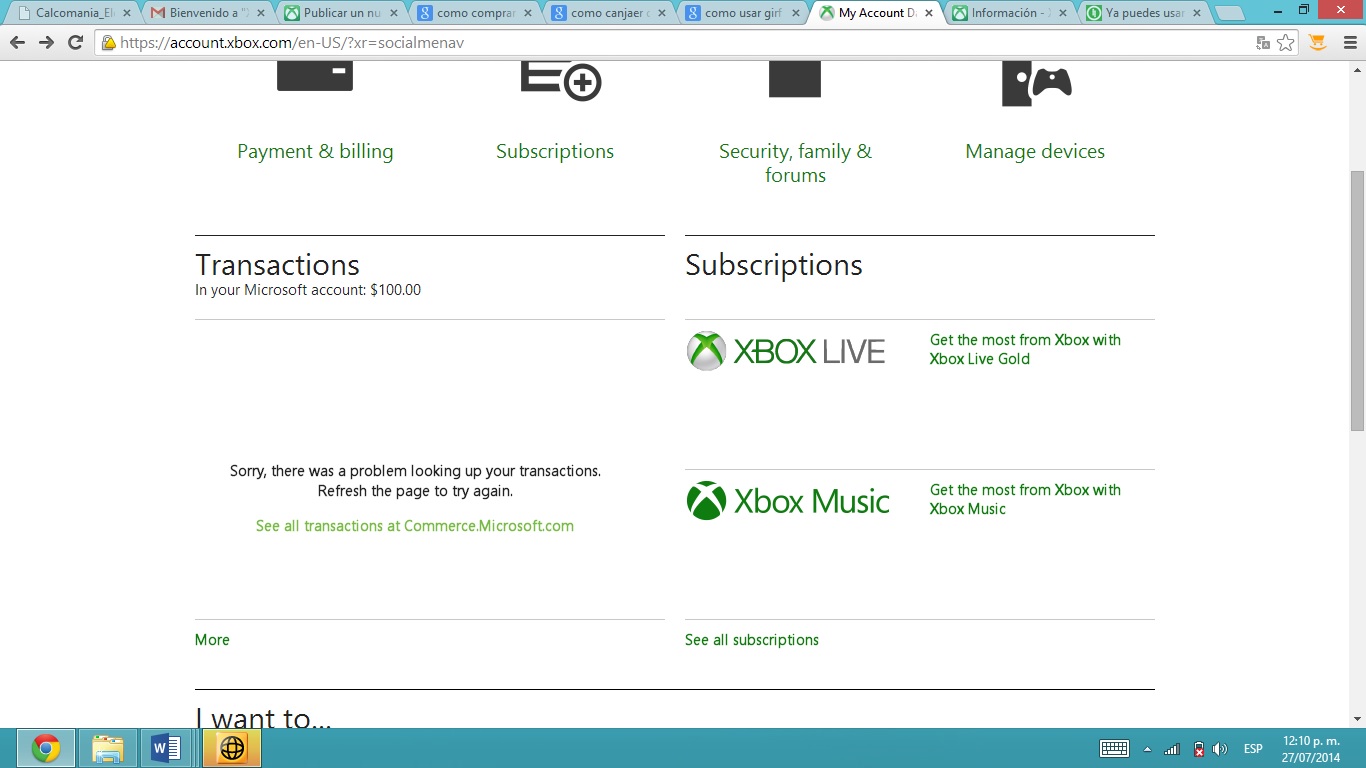This screenshot has width=1366, height=768.
Task: Click the Xbox Music logo
Action: (788, 501)
